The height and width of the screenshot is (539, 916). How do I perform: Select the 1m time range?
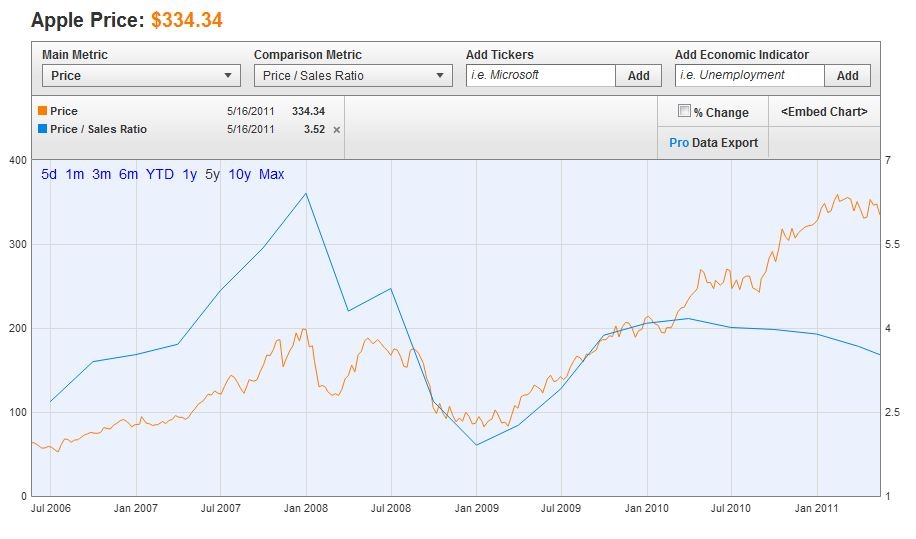tap(75, 174)
